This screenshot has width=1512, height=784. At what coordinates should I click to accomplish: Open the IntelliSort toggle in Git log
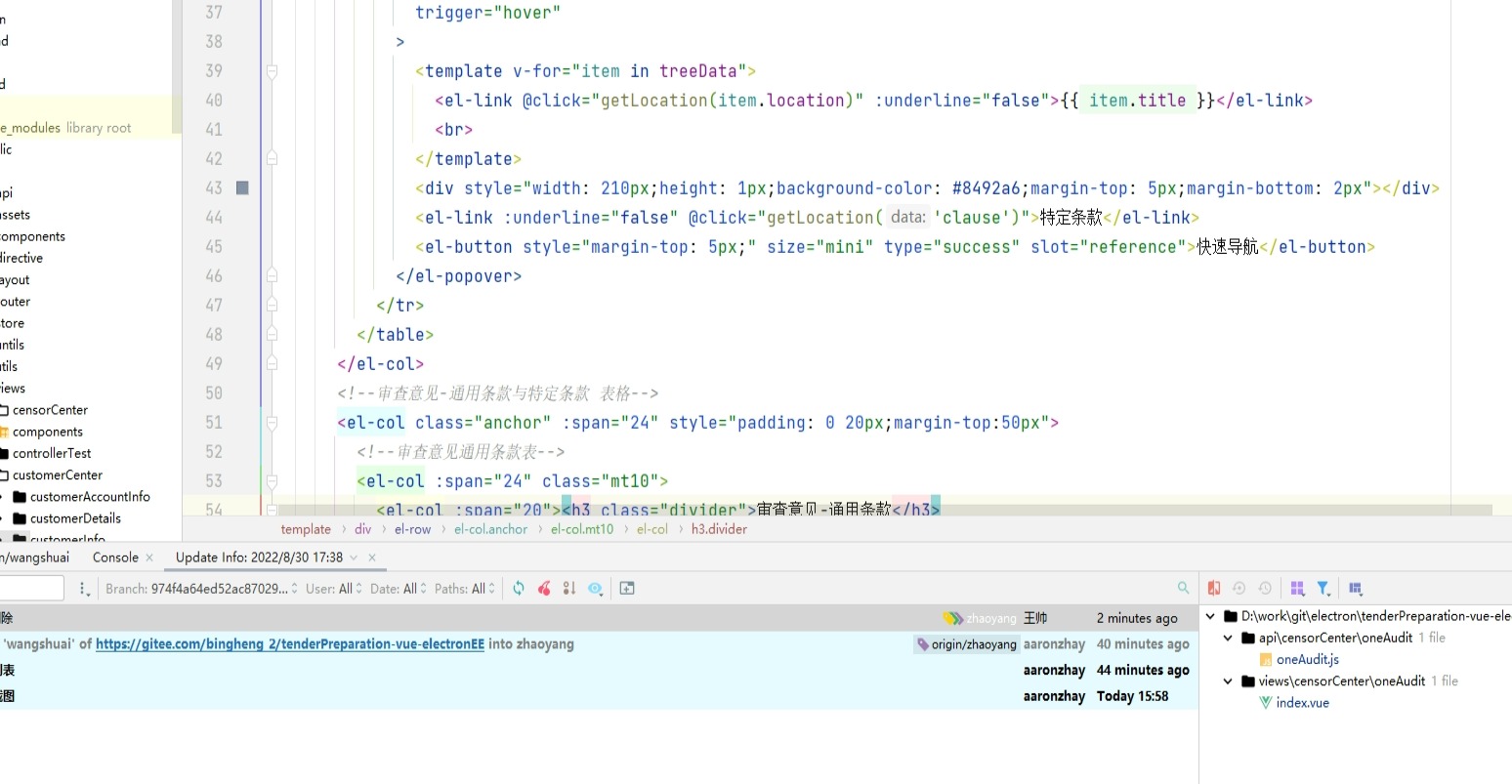(569, 588)
